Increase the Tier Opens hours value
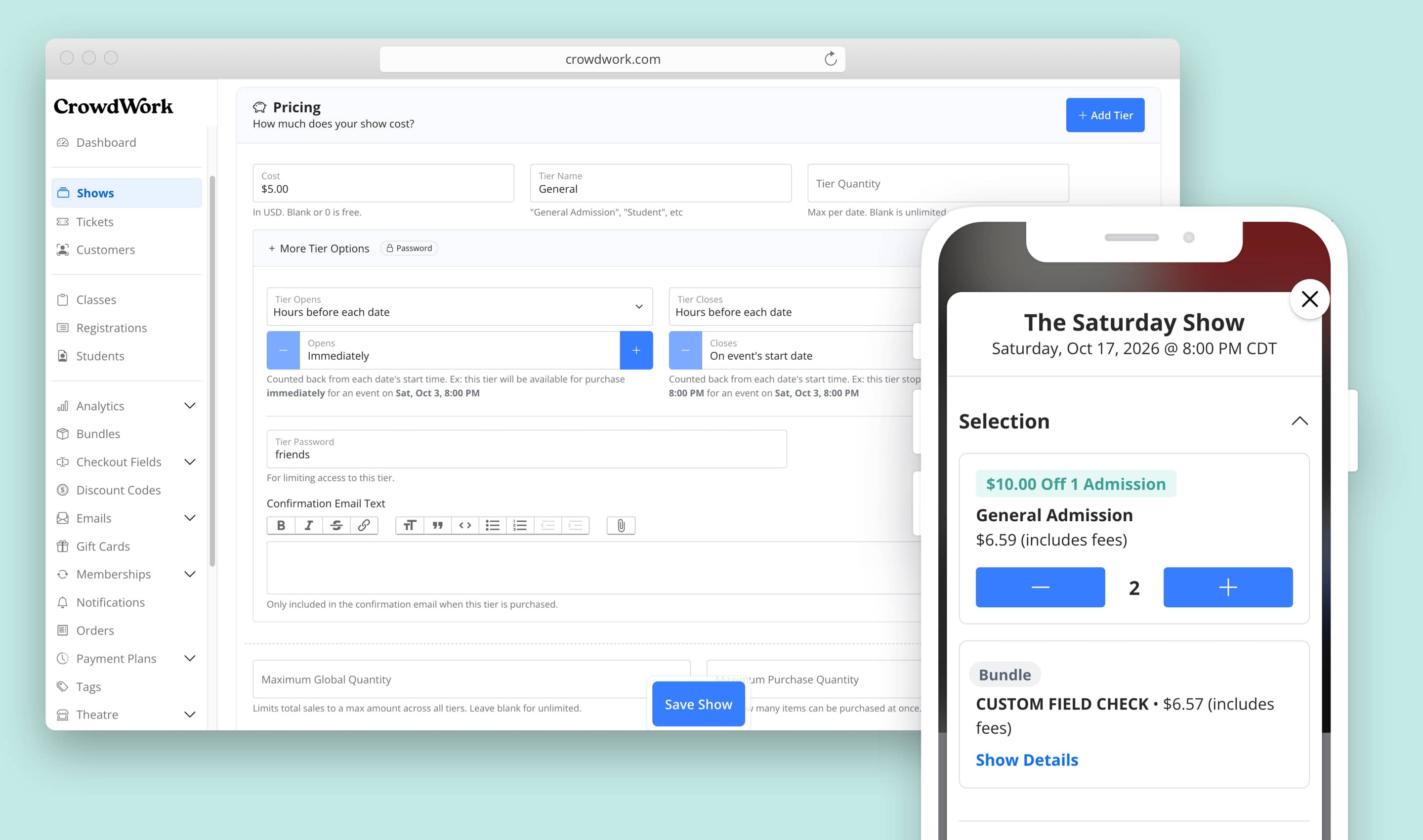The height and width of the screenshot is (840, 1423). (x=636, y=350)
